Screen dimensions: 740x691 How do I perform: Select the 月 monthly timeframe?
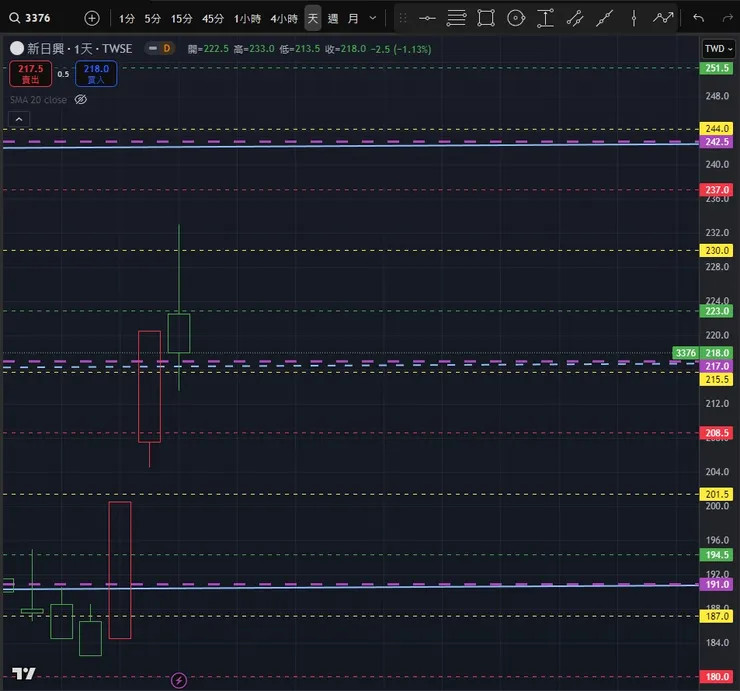click(353, 19)
